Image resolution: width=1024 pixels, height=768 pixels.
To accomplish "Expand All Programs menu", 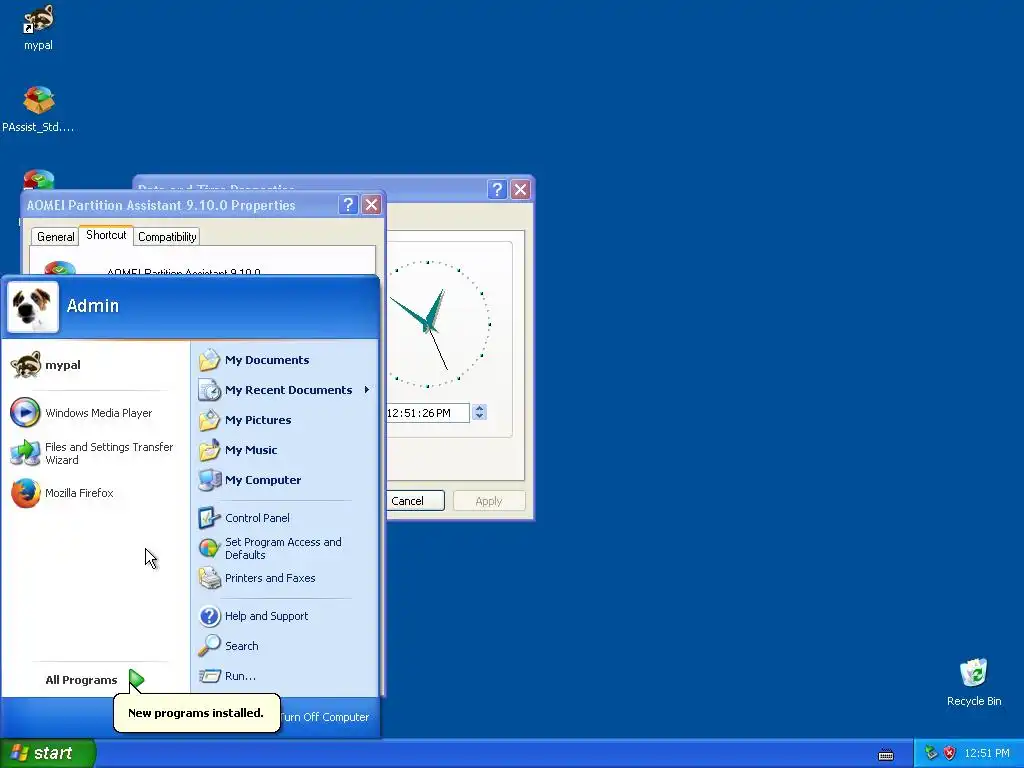I will [93, 680].
